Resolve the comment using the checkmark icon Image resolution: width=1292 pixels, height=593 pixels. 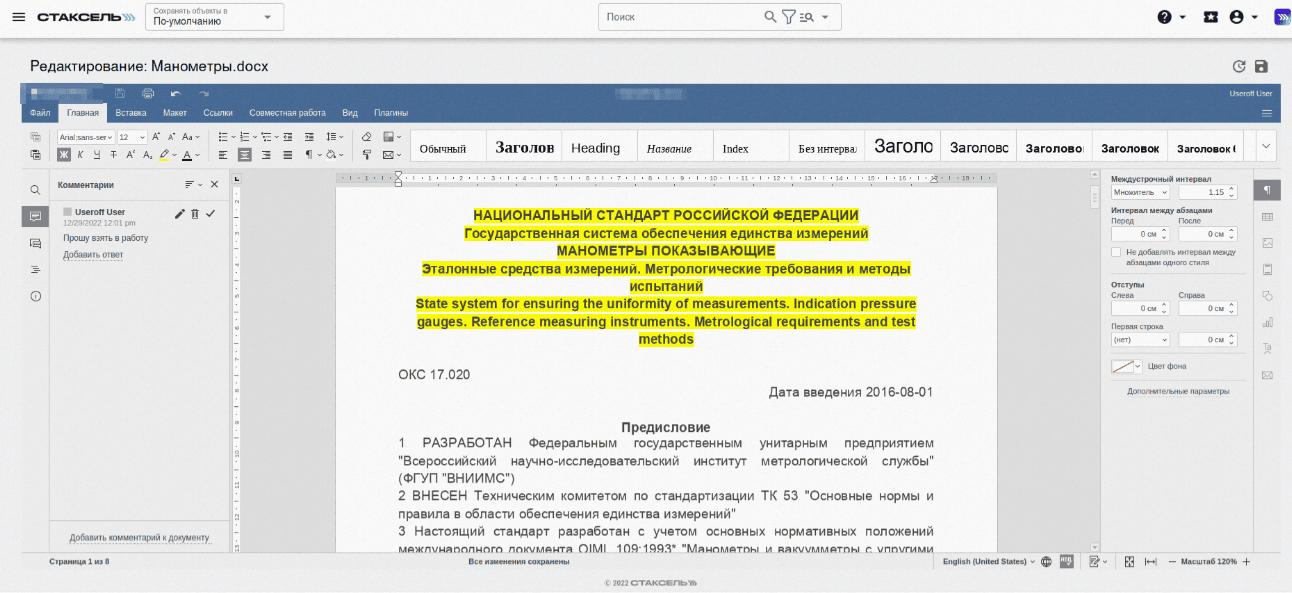211,213
